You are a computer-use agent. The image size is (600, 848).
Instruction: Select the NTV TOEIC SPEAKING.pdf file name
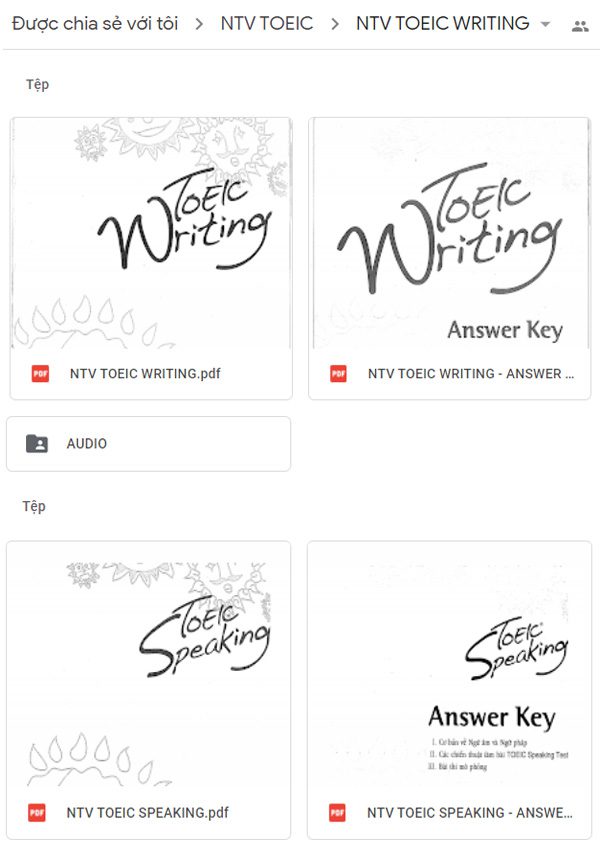point(148,812)
